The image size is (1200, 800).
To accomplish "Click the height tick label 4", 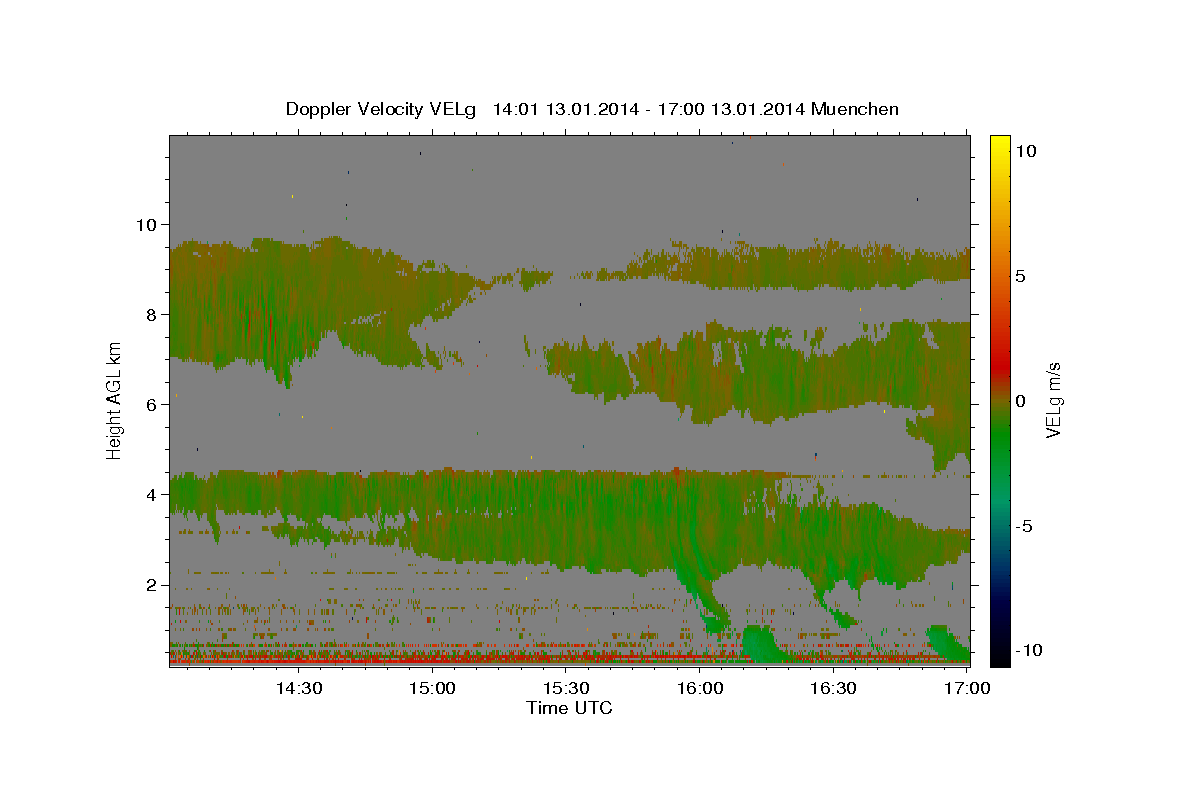I will [x=150, y=494].
